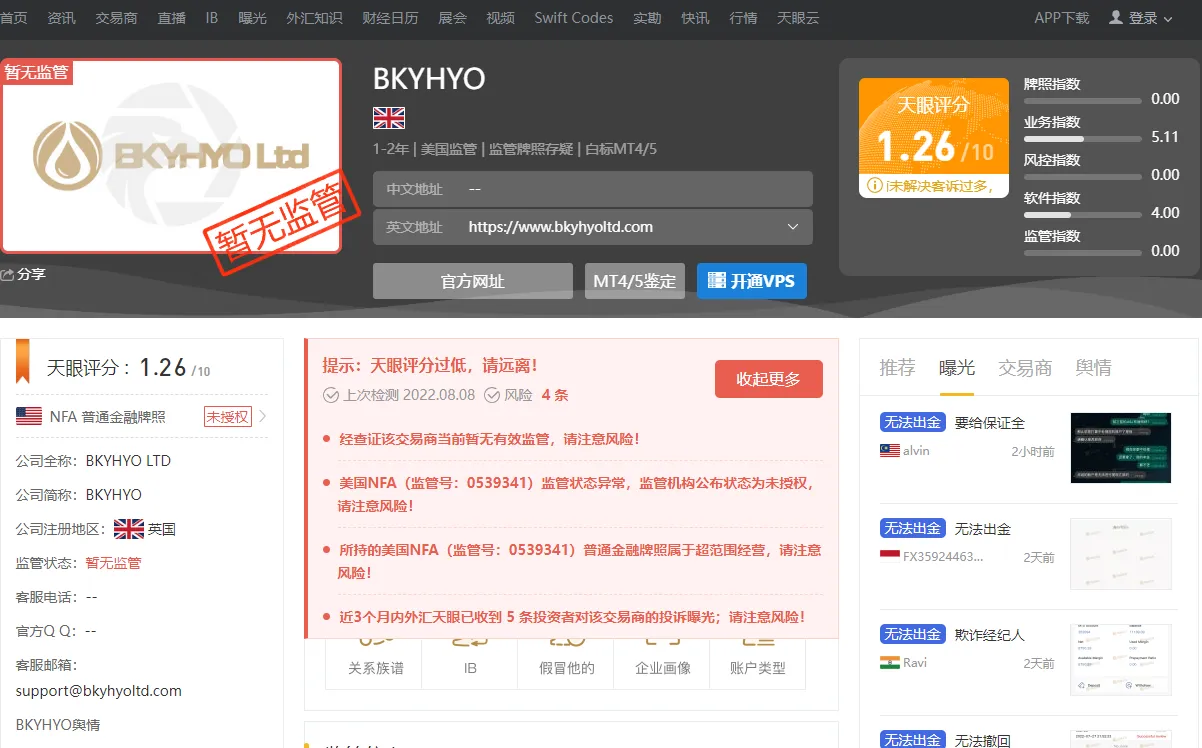Image resolution: width=1202 pixels, height=748 pixels.
Task: Click the 分享 share icon
Action: pos(7,274)
